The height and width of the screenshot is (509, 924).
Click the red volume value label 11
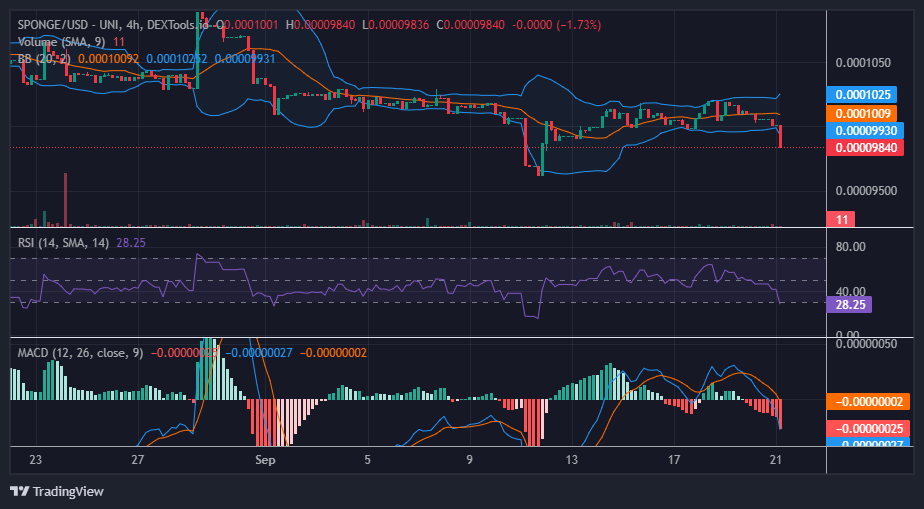pyautogui.click(x=841, y=219)
